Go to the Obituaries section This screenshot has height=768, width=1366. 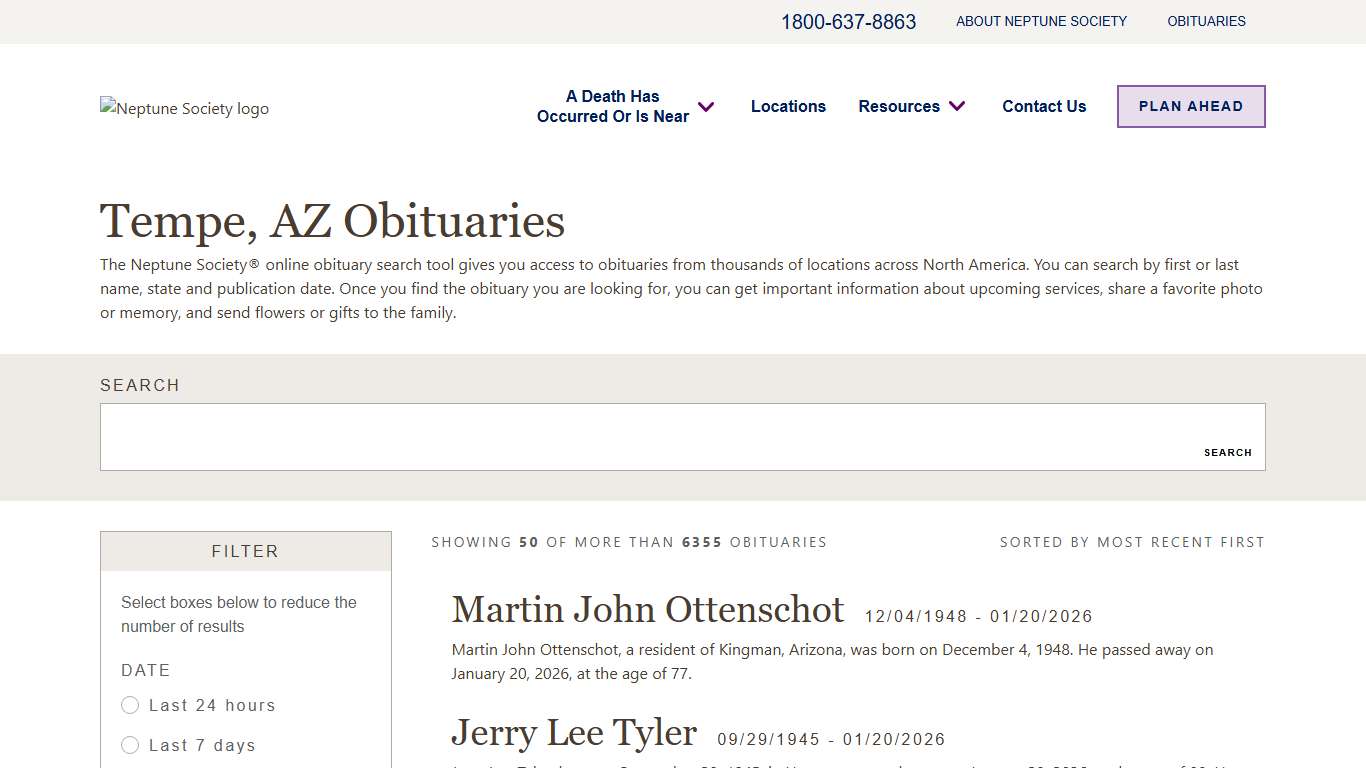pos(1206,21)
